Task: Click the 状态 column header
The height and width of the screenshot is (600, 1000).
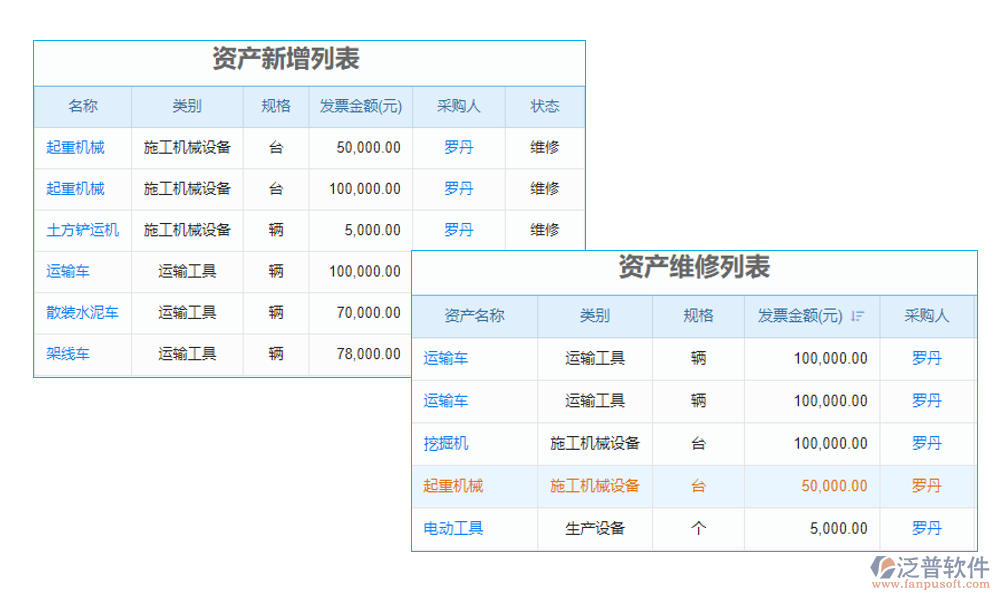Action: [x=545, y=106]
